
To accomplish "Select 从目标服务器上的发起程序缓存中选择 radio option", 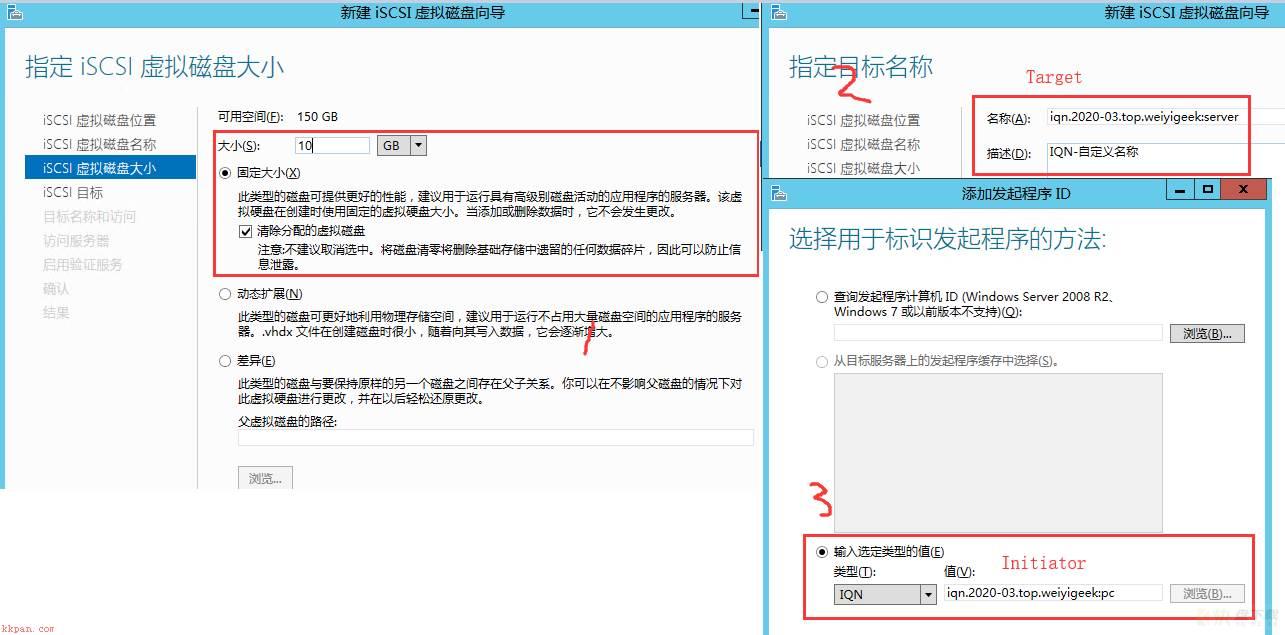I will (822, 361).
